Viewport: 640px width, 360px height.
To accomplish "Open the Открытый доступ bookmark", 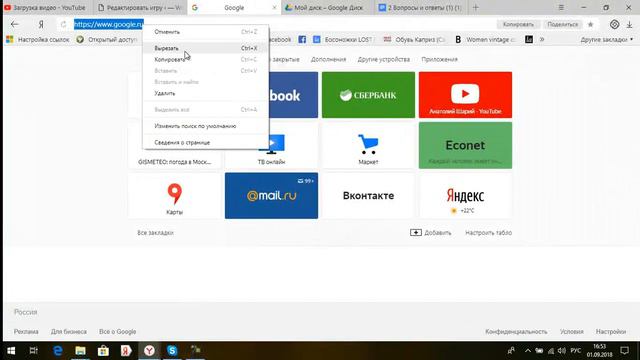I will pos(107,40).
